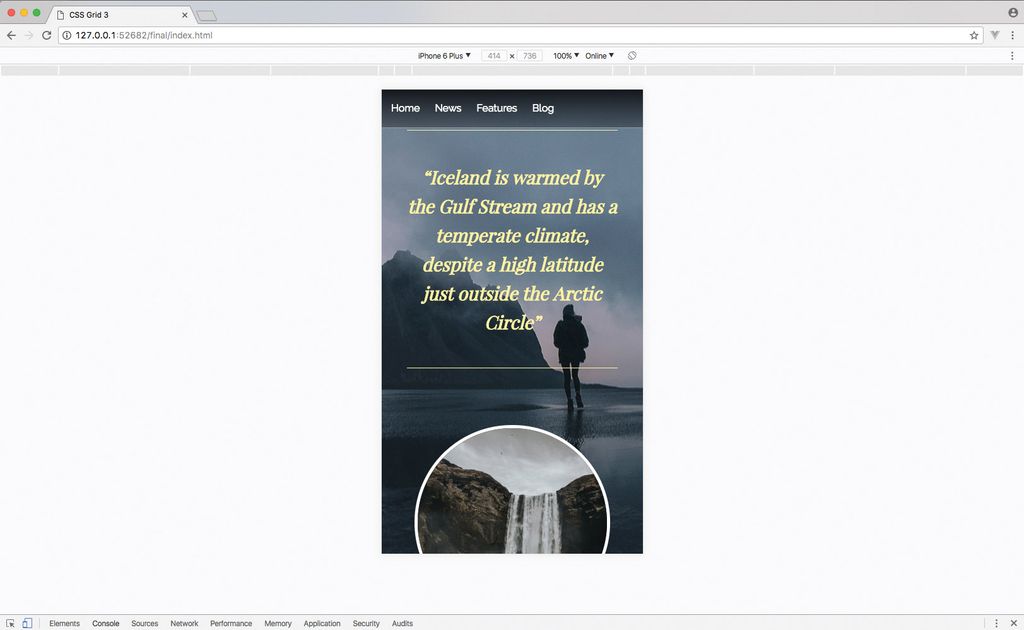Open the iPhone 6 Plus device dropdown

click(x=443, y=55)
